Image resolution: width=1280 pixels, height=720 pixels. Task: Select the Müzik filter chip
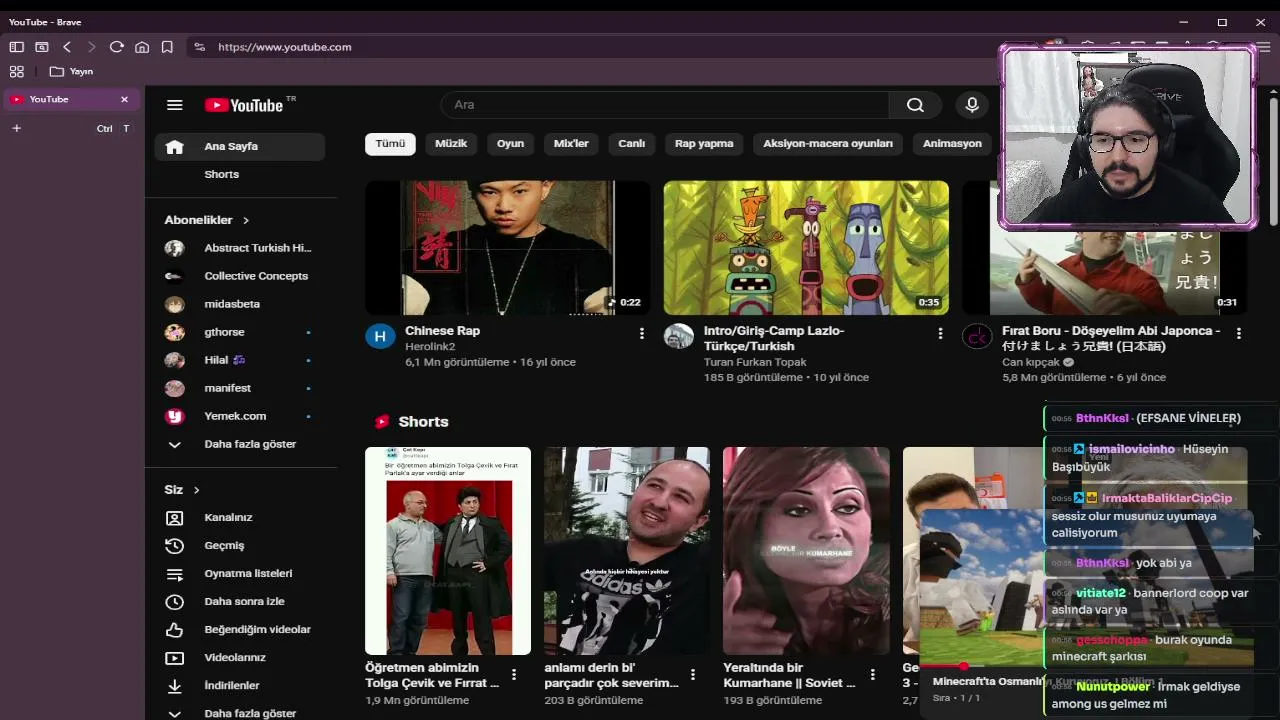(451, 144)
